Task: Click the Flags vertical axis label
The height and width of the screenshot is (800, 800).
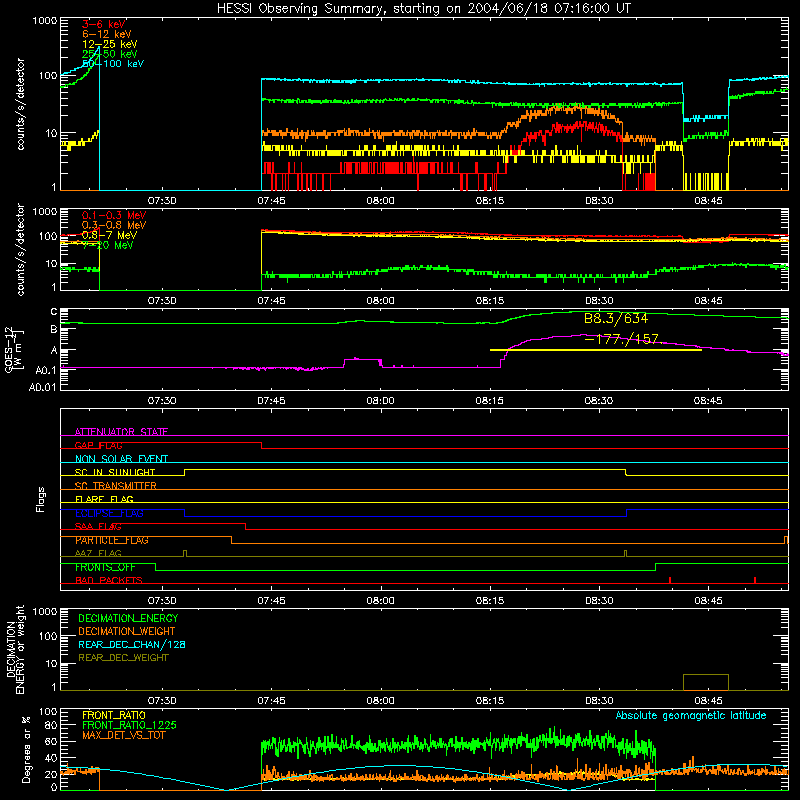Action: click(40, 500)
